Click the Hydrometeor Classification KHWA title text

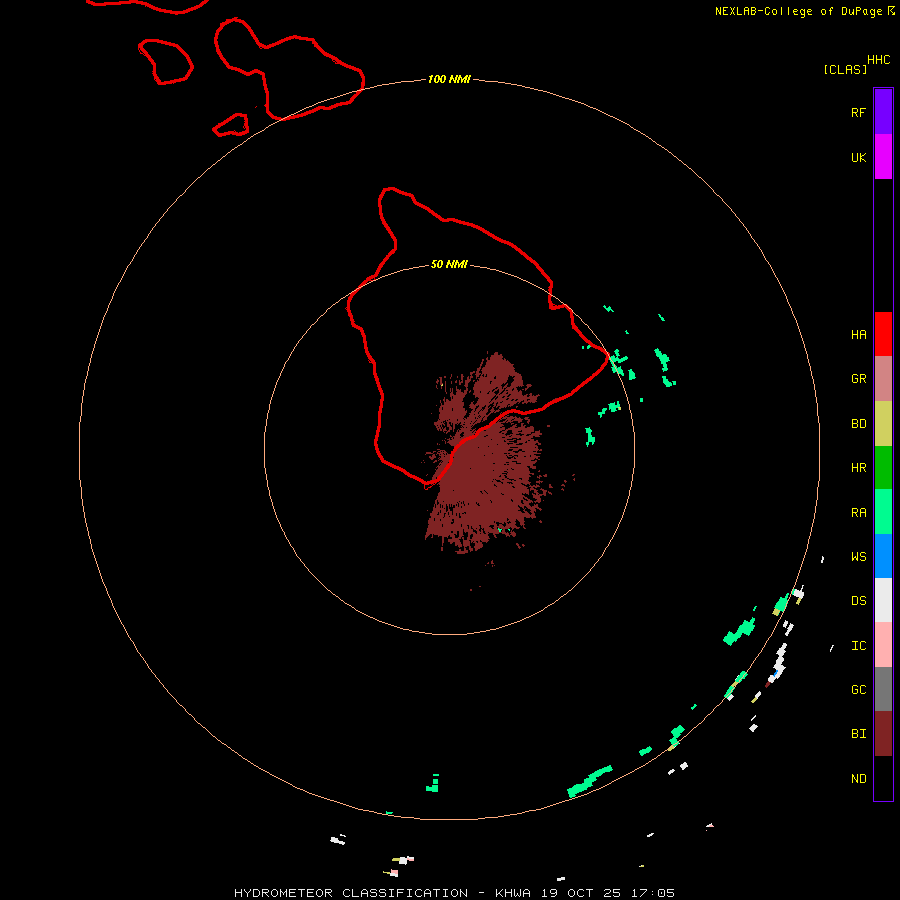[454, 893]
